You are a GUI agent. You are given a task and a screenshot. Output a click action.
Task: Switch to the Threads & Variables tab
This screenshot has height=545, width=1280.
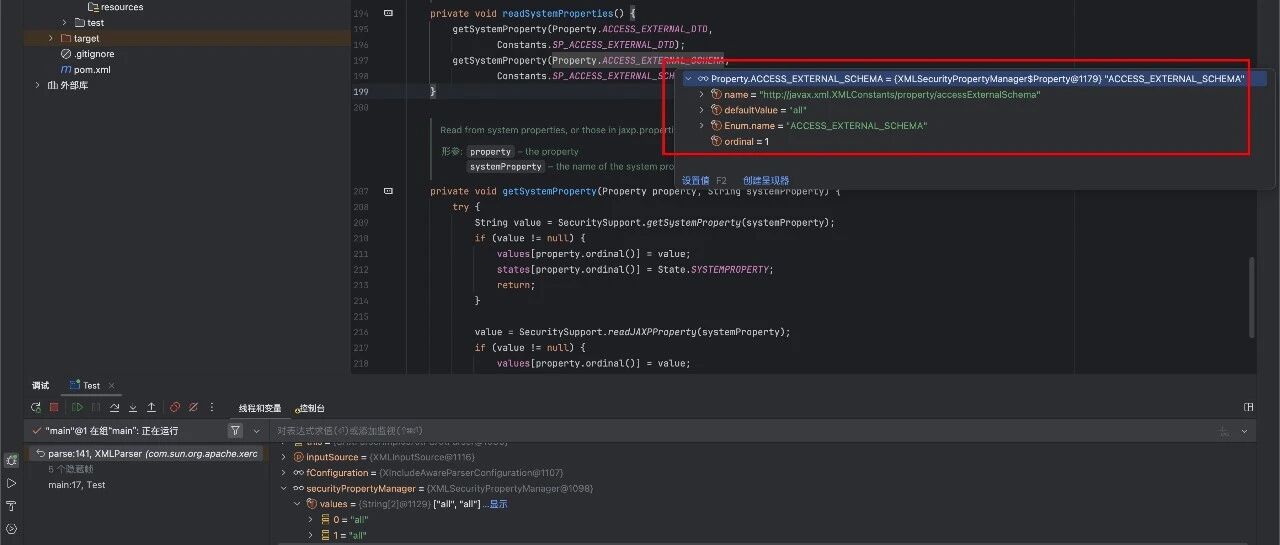(x=260, y=408)
